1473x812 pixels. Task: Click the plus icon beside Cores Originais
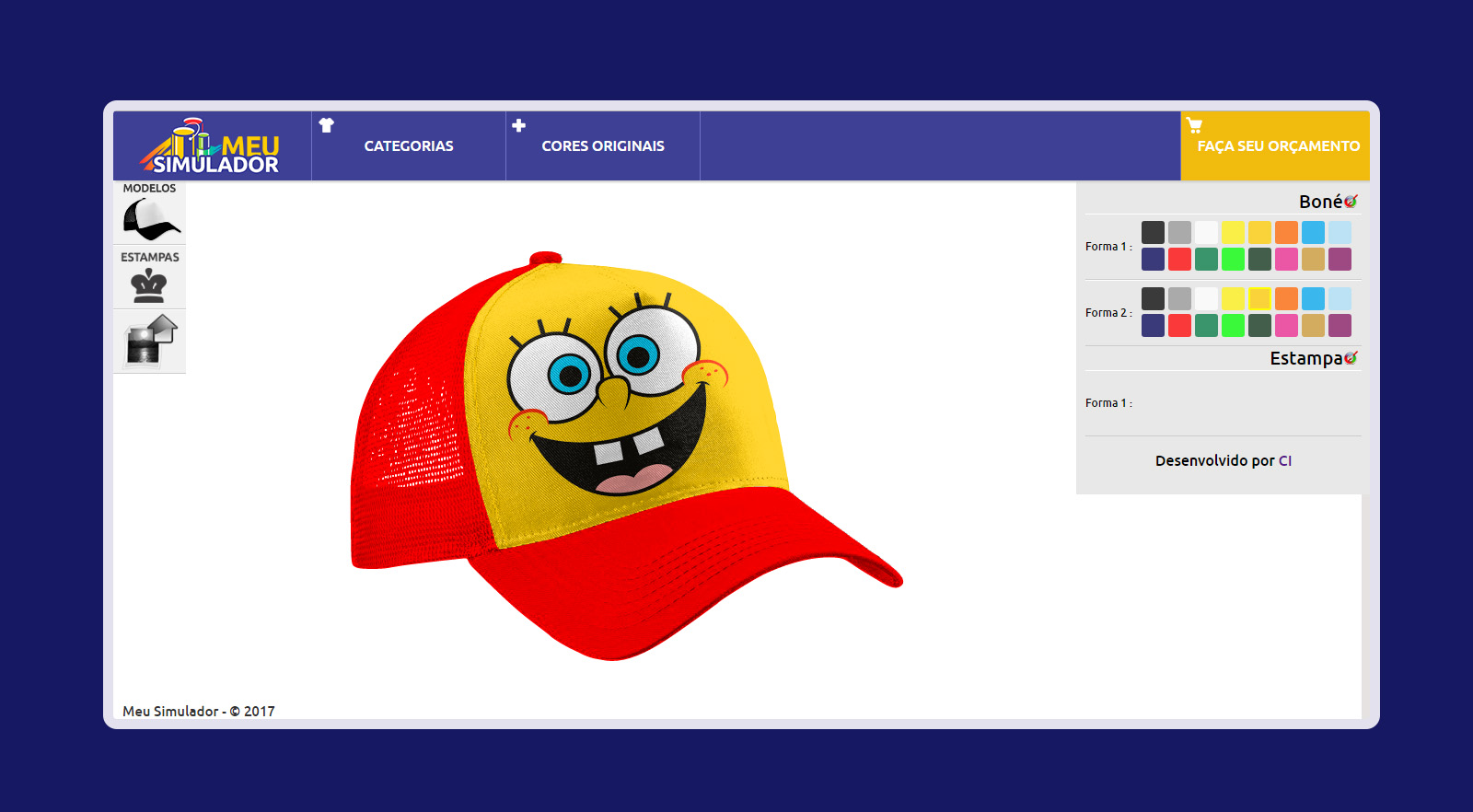click(519, 125)
